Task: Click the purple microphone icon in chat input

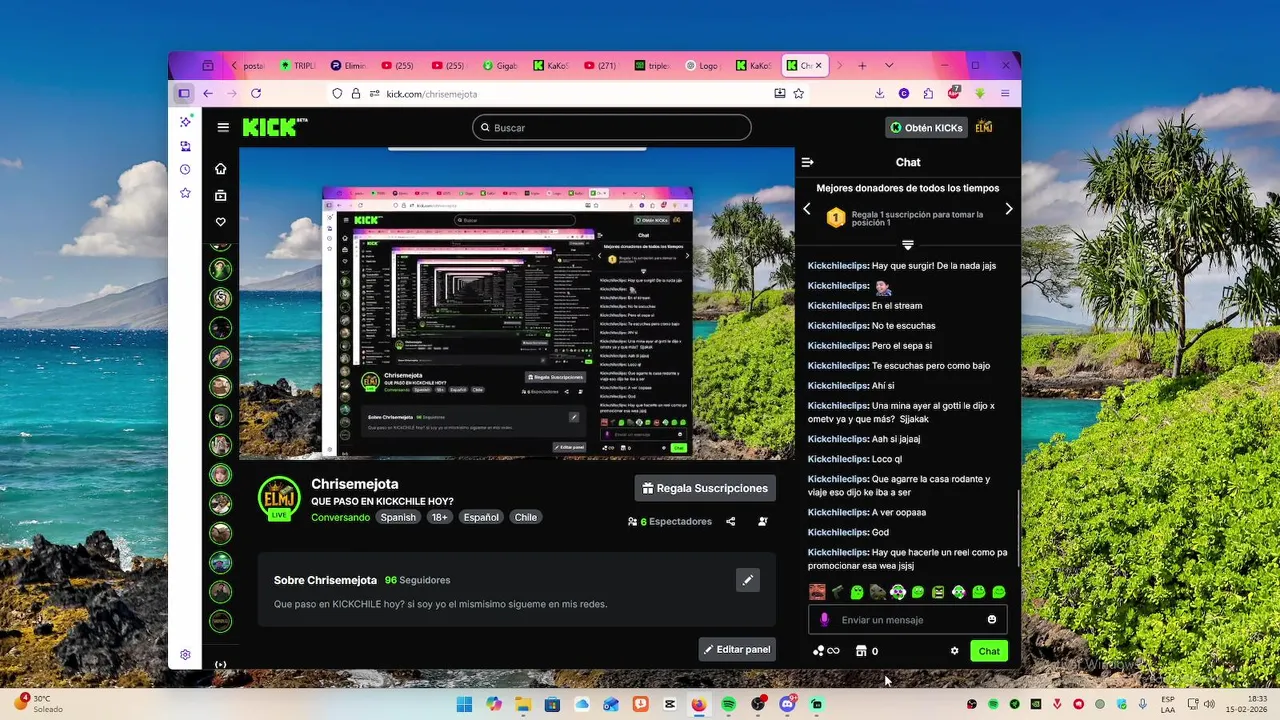Action: [x=825, y=619]
